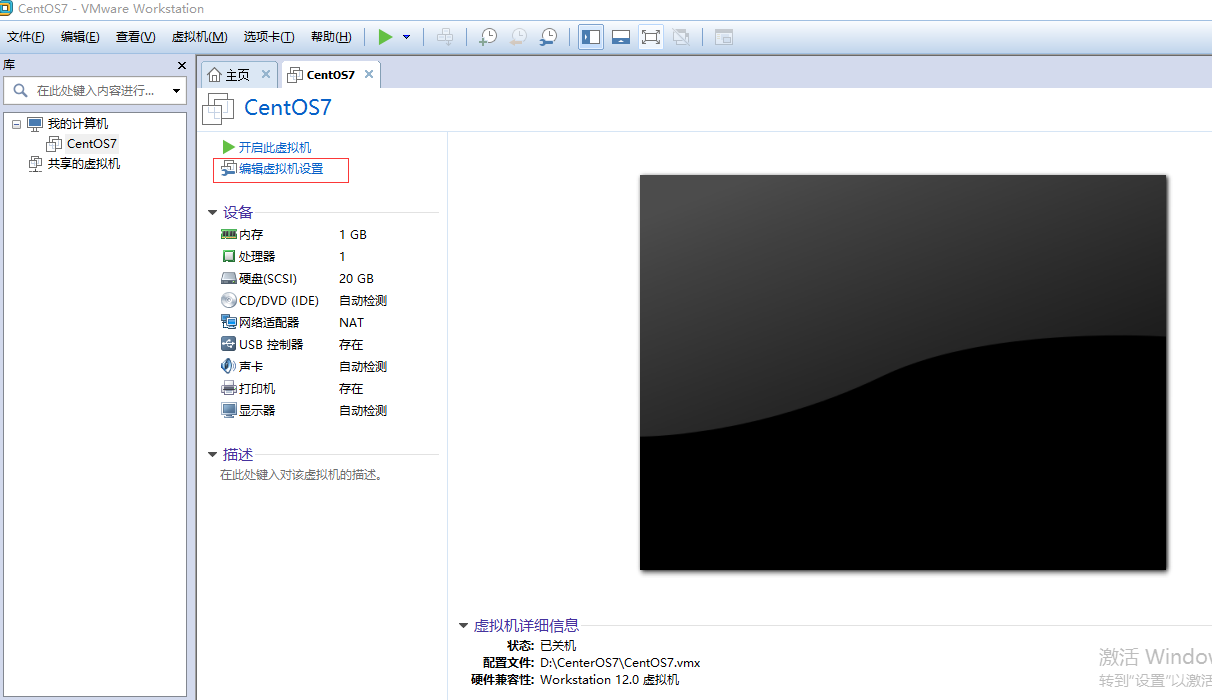Select 共享的虚拟机 in the library
Viewport: 1212px width, 700px height.
point(83,164)
